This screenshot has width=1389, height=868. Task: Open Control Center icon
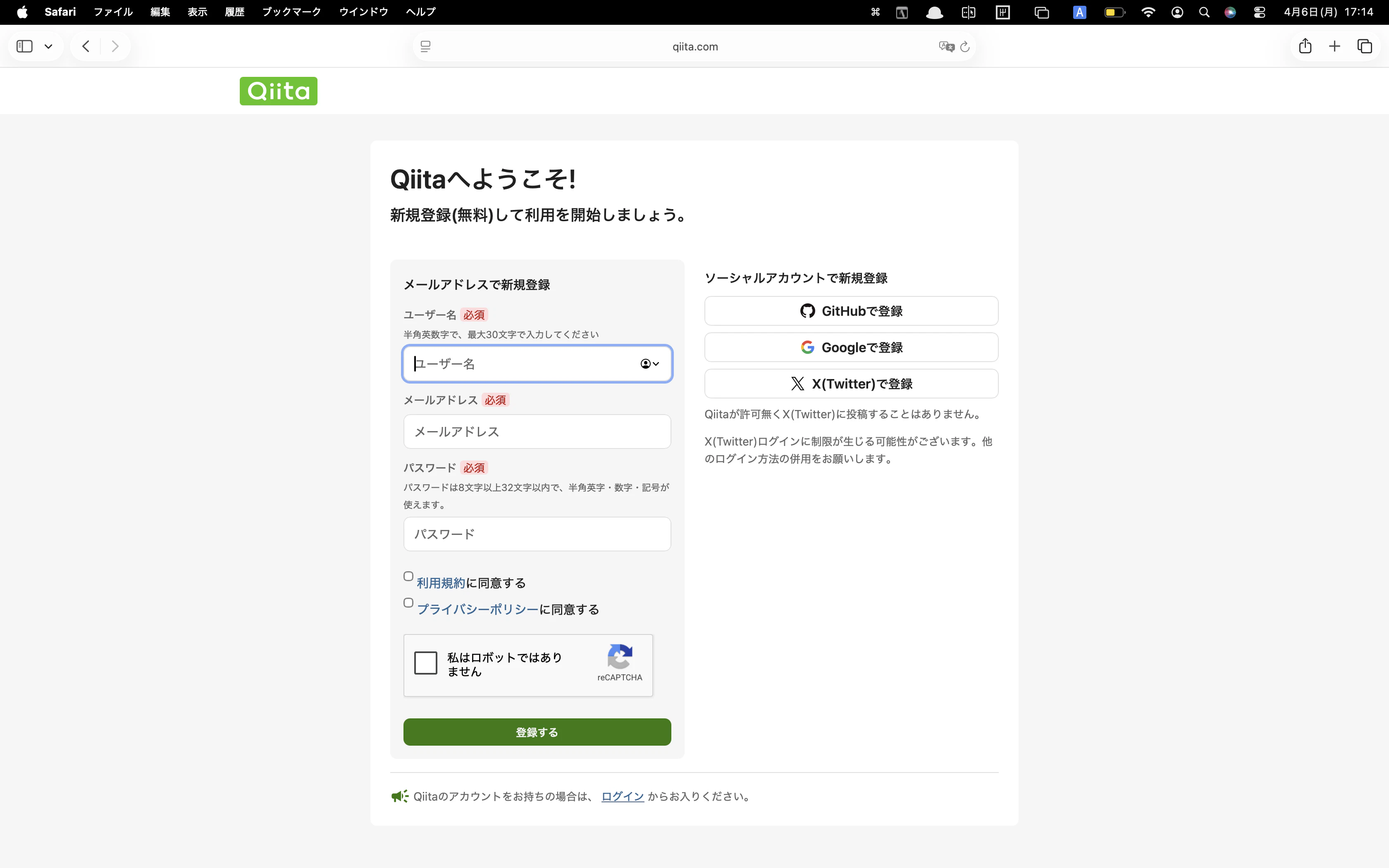(x=1259, y=12)
